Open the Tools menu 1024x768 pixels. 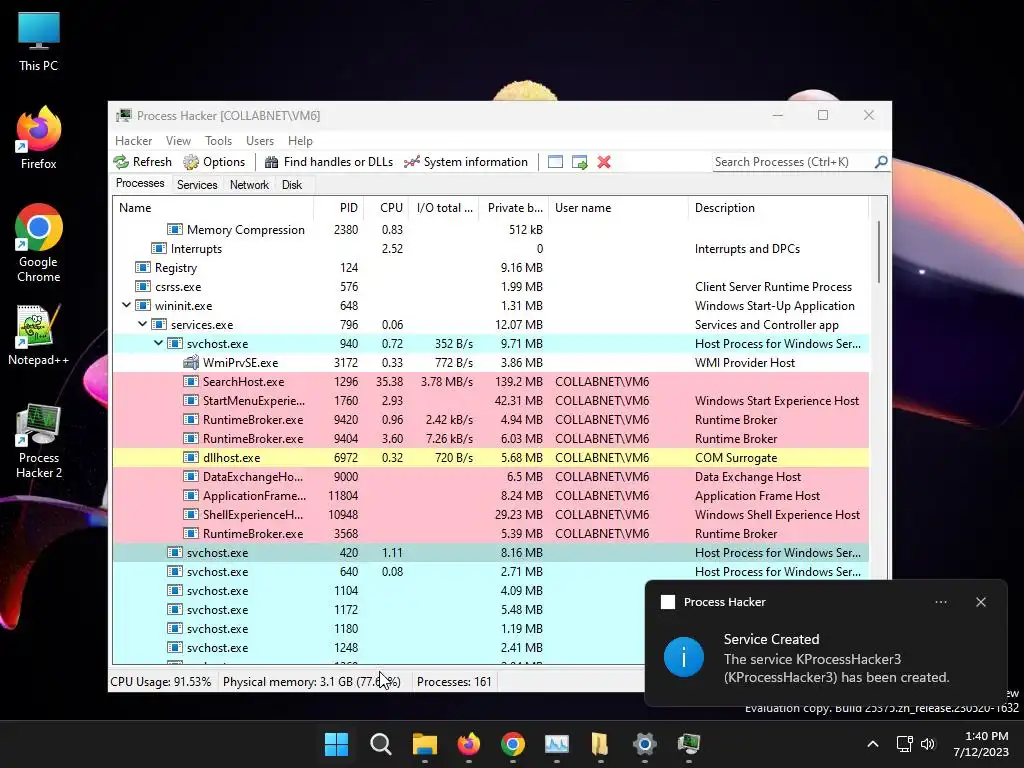[218, 141]
